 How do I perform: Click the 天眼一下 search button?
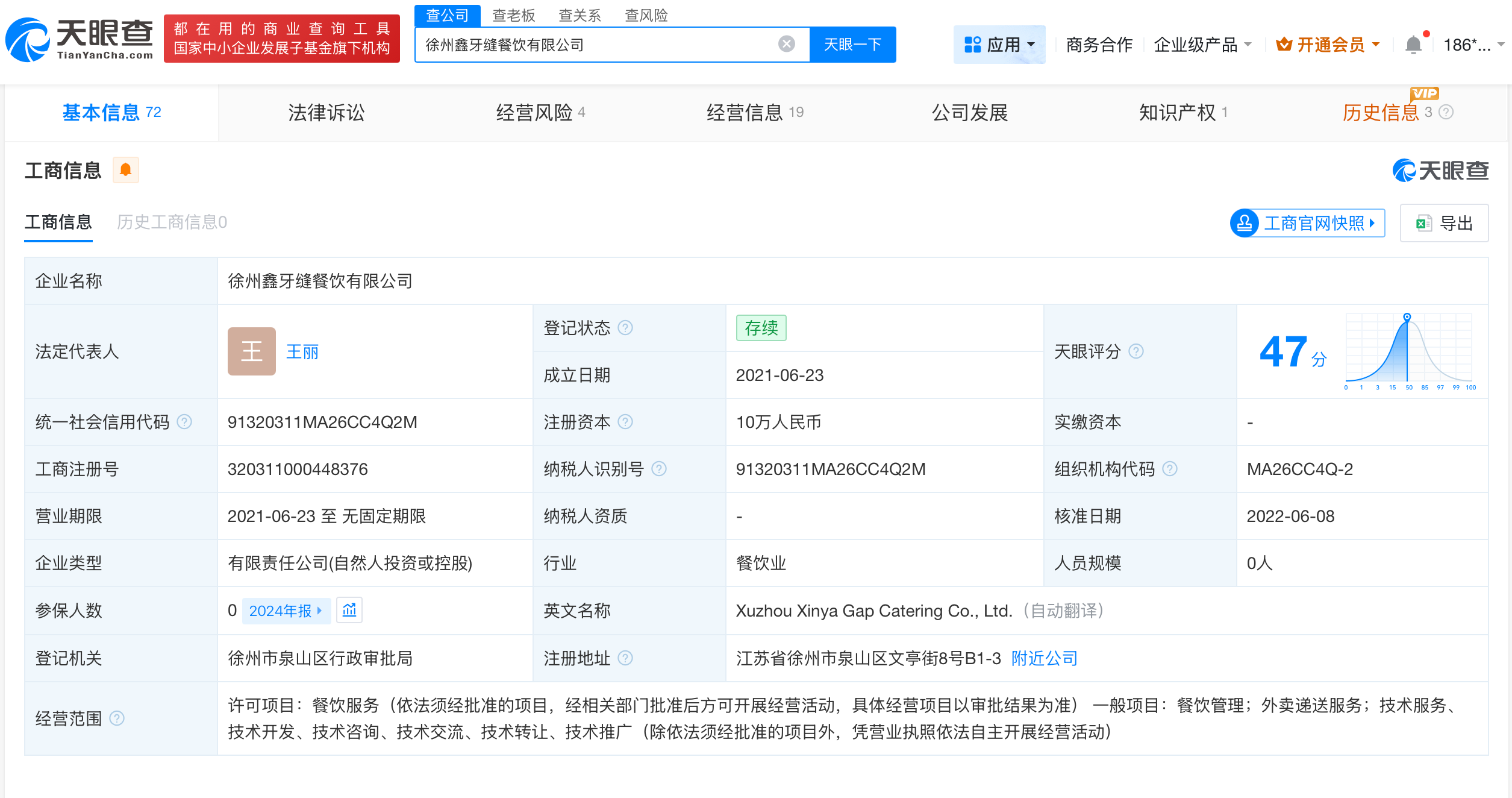coord(852,43)
